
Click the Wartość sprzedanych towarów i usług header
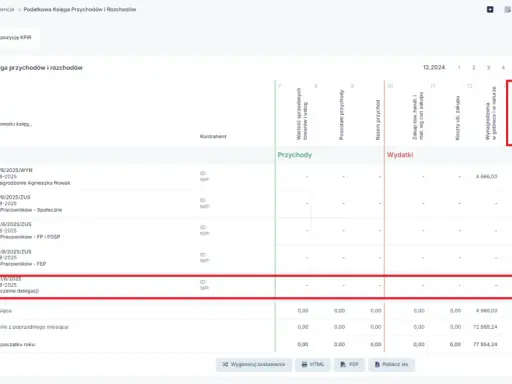tap(302, 114)
